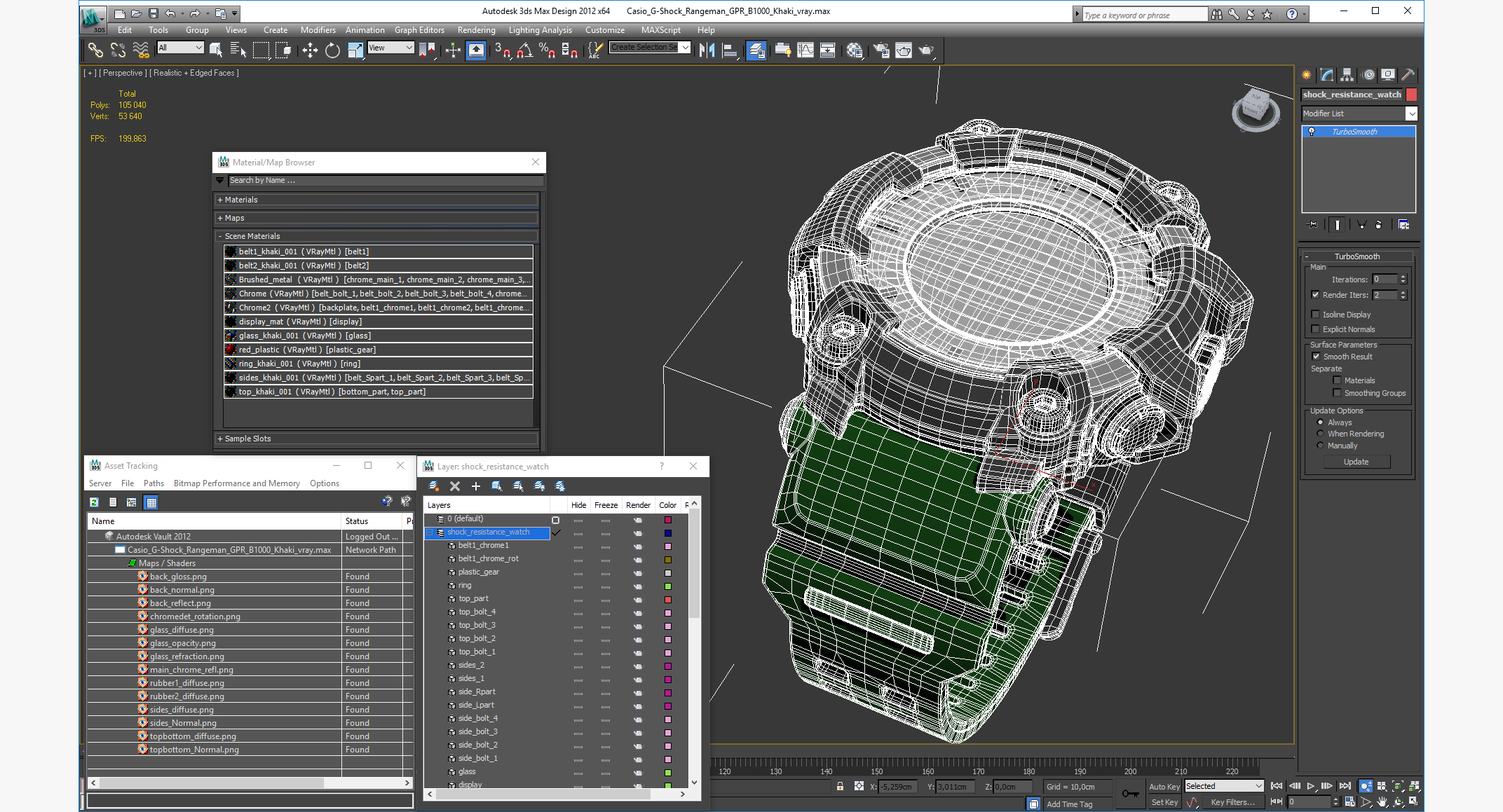Viewport: 1503px width, 812px height.
Task: Collapse the Scene Materials group
Action: tap(377, 236)
